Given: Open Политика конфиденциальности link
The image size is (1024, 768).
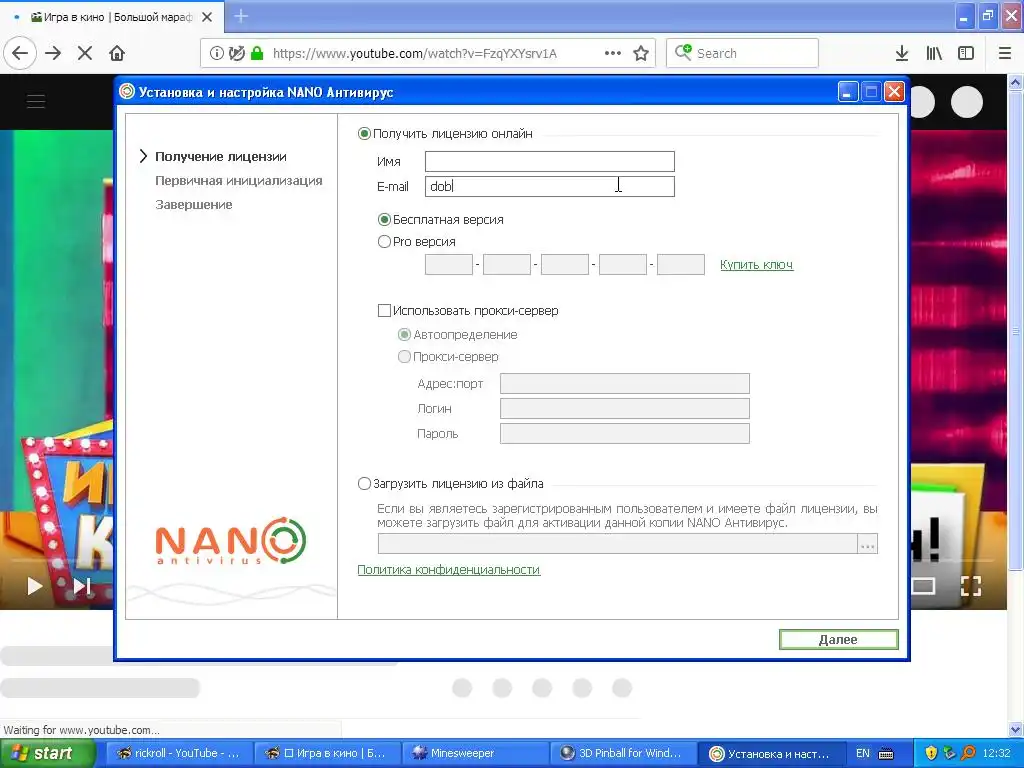Looking at the screenshot, I should point(449,569).
